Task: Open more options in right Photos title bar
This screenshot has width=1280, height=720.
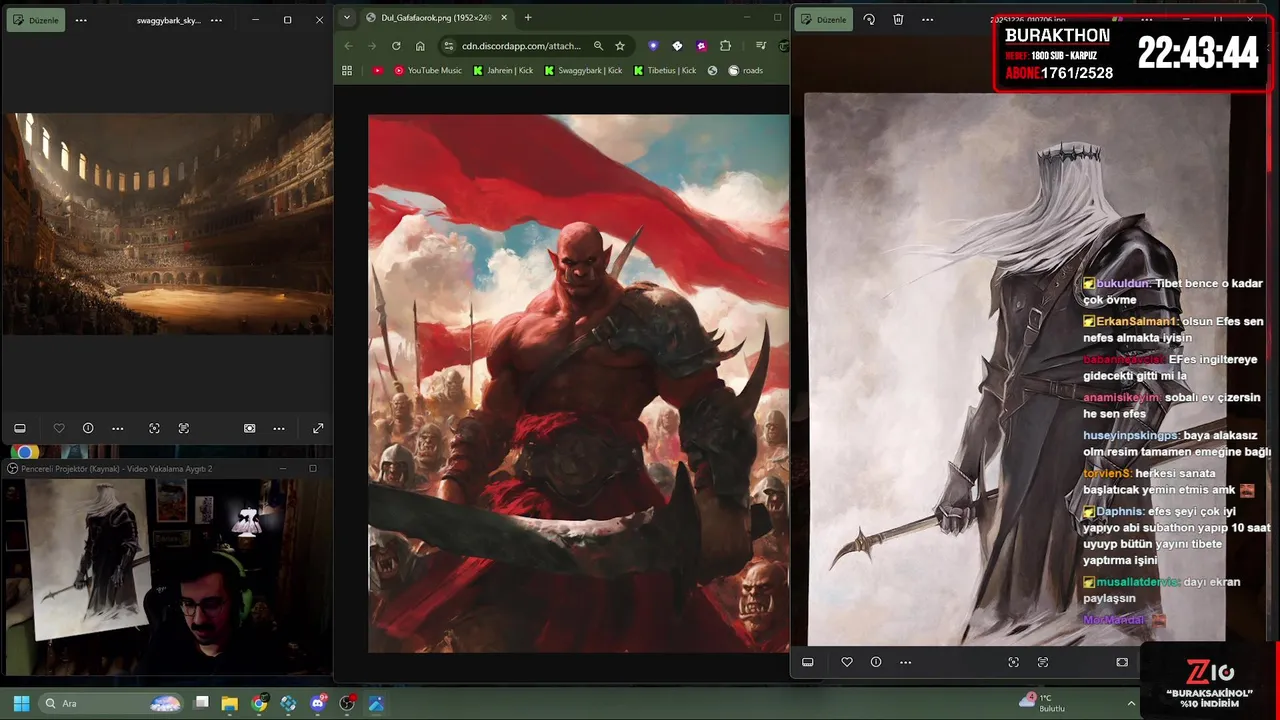Action: point(927,20)
